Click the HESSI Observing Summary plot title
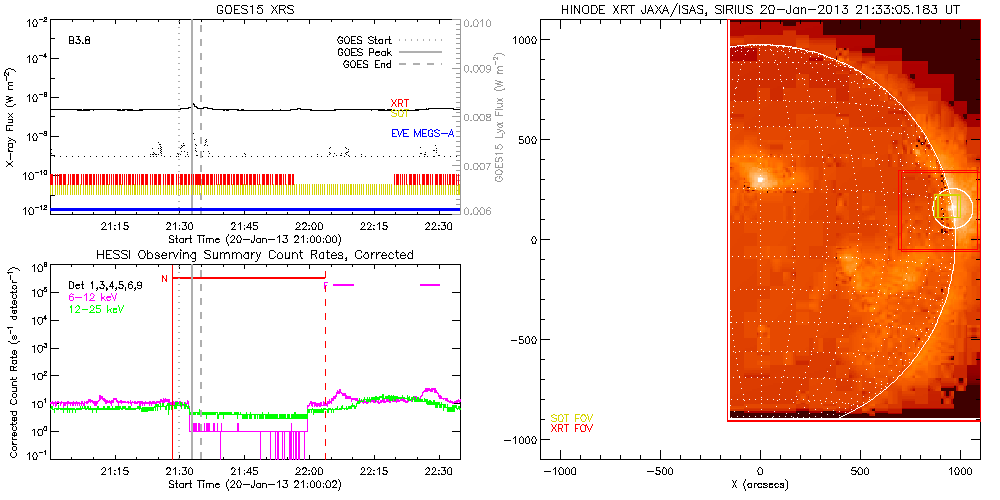The width and height of the screenshot is (1000, 500). [x=255, y=255]
